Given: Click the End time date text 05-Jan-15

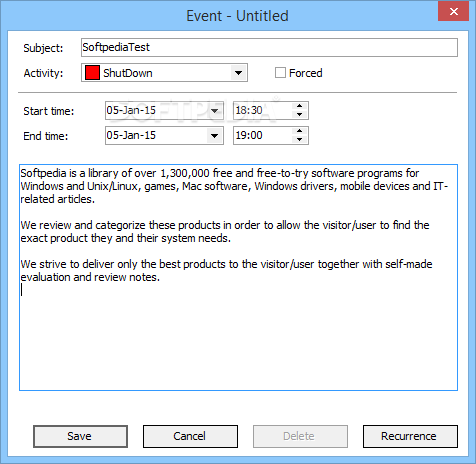Looking at the screenshot, I should [x=131, y=135].
